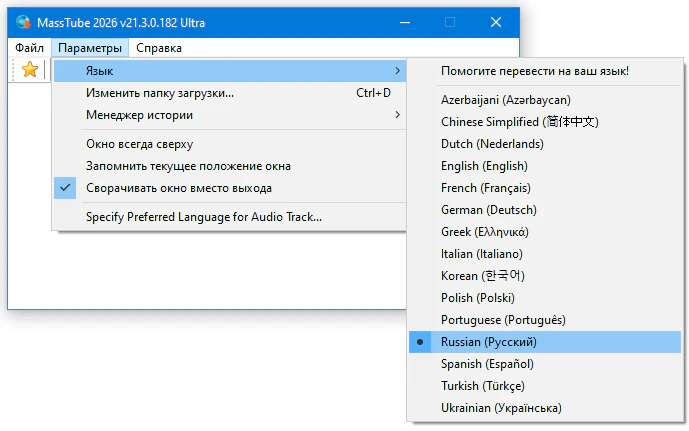689x431 pixels.
Task: Toggle "Сворачивать окно вместо выхода" checked option
Action: 178,188
